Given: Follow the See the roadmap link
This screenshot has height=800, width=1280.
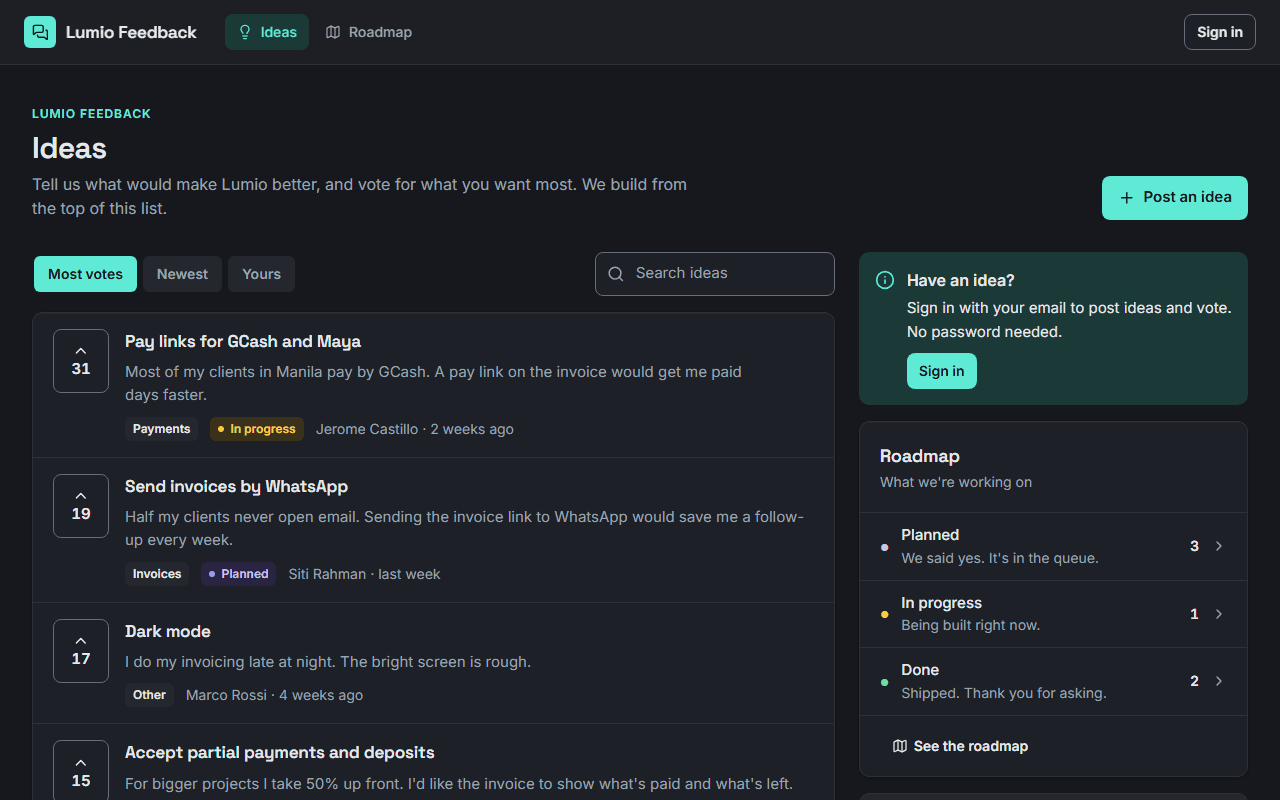Looking at the screenshot, I should coord(960,746).
